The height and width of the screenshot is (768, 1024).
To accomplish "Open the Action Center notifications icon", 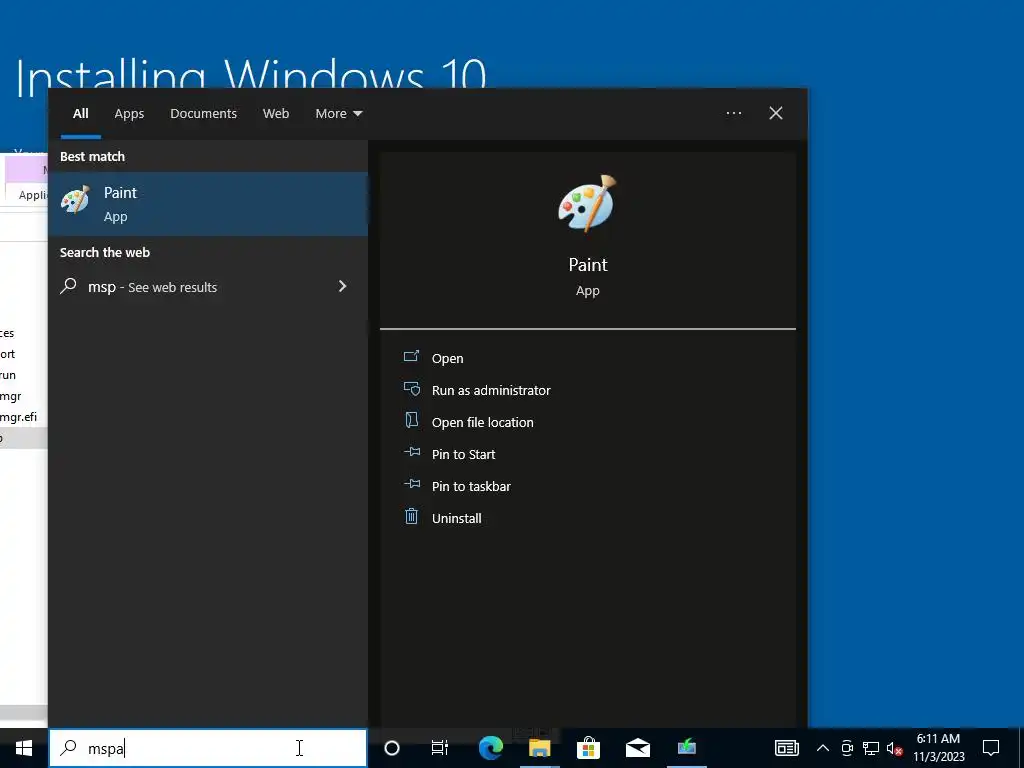I will [991, 748].
